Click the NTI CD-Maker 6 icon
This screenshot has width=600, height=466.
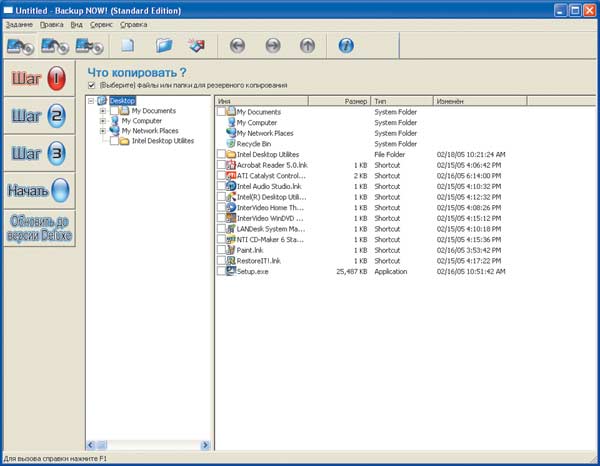(231, 240)
